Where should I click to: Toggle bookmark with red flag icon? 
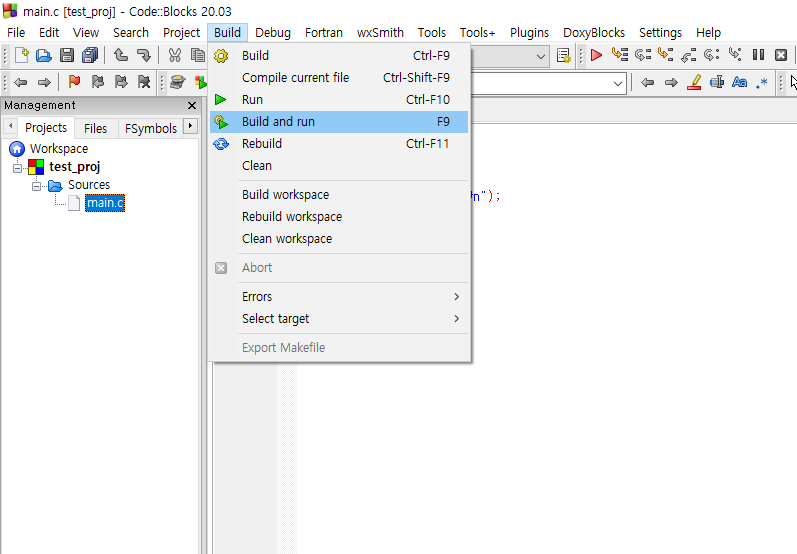coord(74,81)
